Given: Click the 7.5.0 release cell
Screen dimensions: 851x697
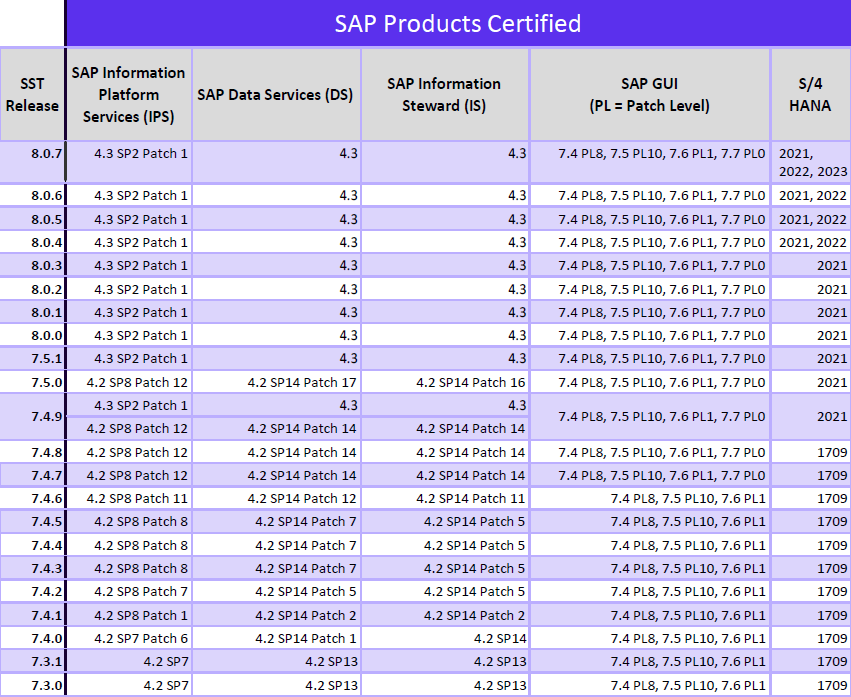Looking at the screenshot, I should pos(32,382).
